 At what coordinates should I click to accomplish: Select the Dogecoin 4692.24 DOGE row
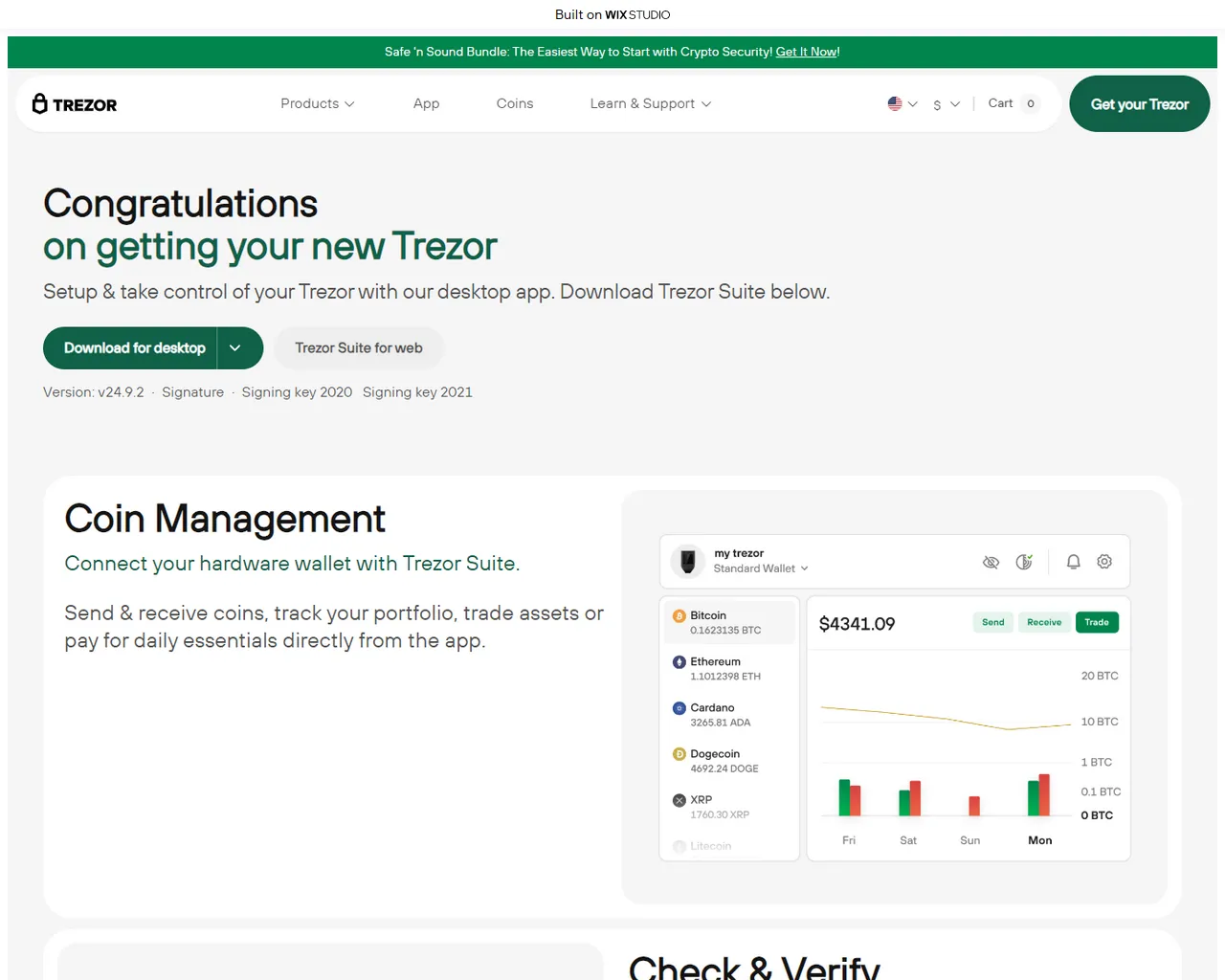[729, 761]
